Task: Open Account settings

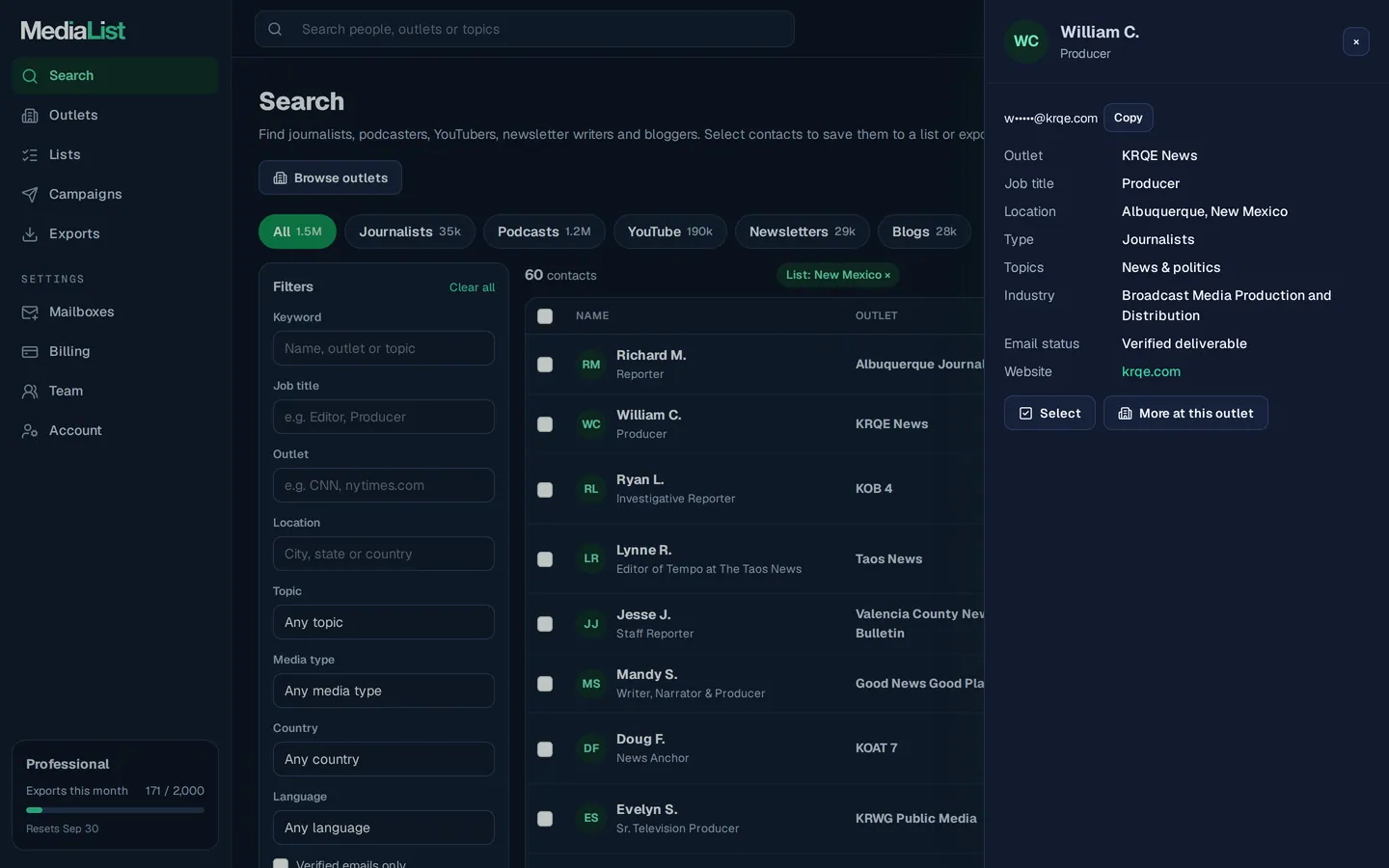Action: point(115,430)
